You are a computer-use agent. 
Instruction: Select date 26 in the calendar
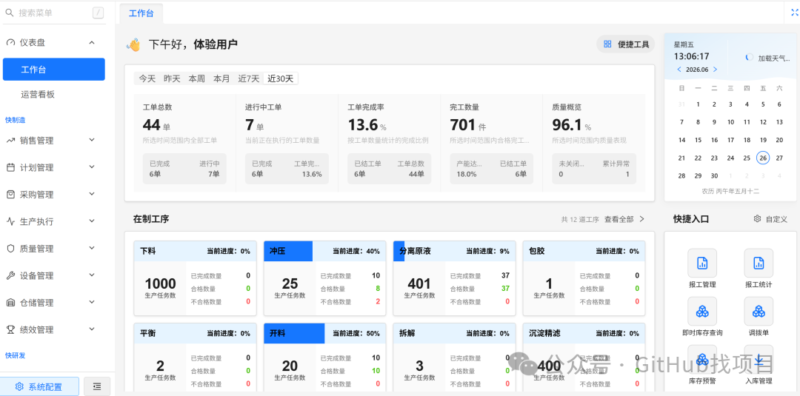[x=763, y=158]
